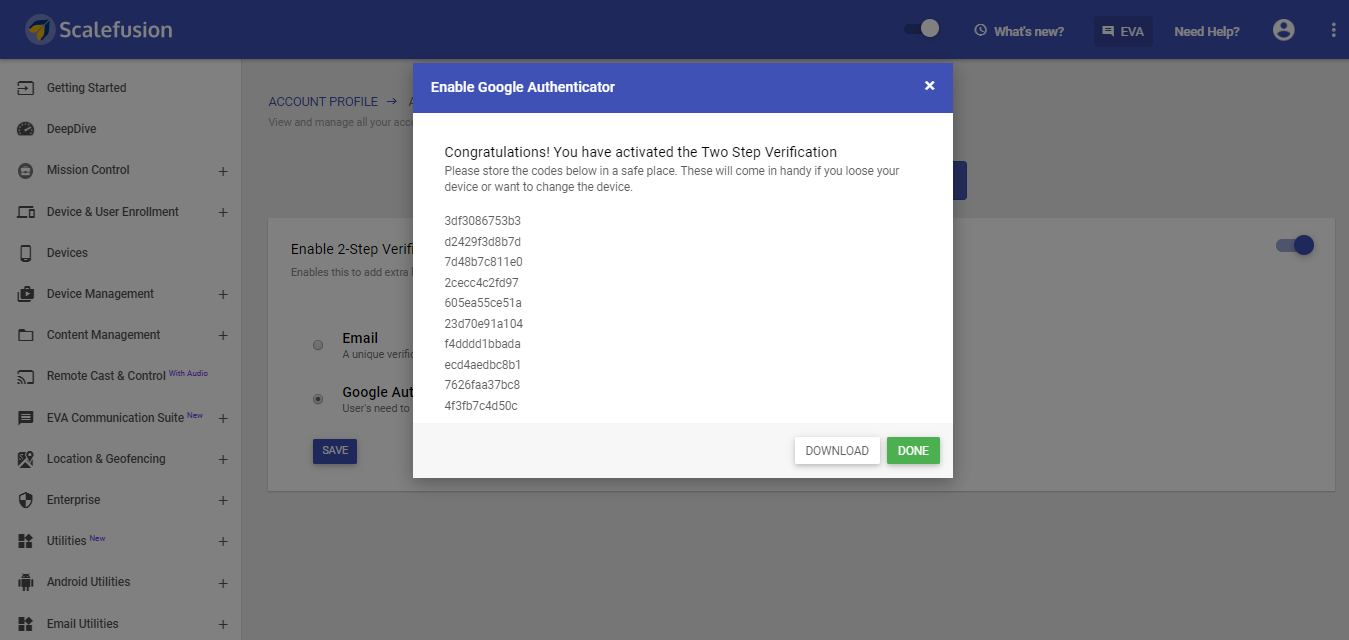Viewport: 1349px width, 640px height.
Task: Expand Location & Geofencing plus
Action: (223, 459)
